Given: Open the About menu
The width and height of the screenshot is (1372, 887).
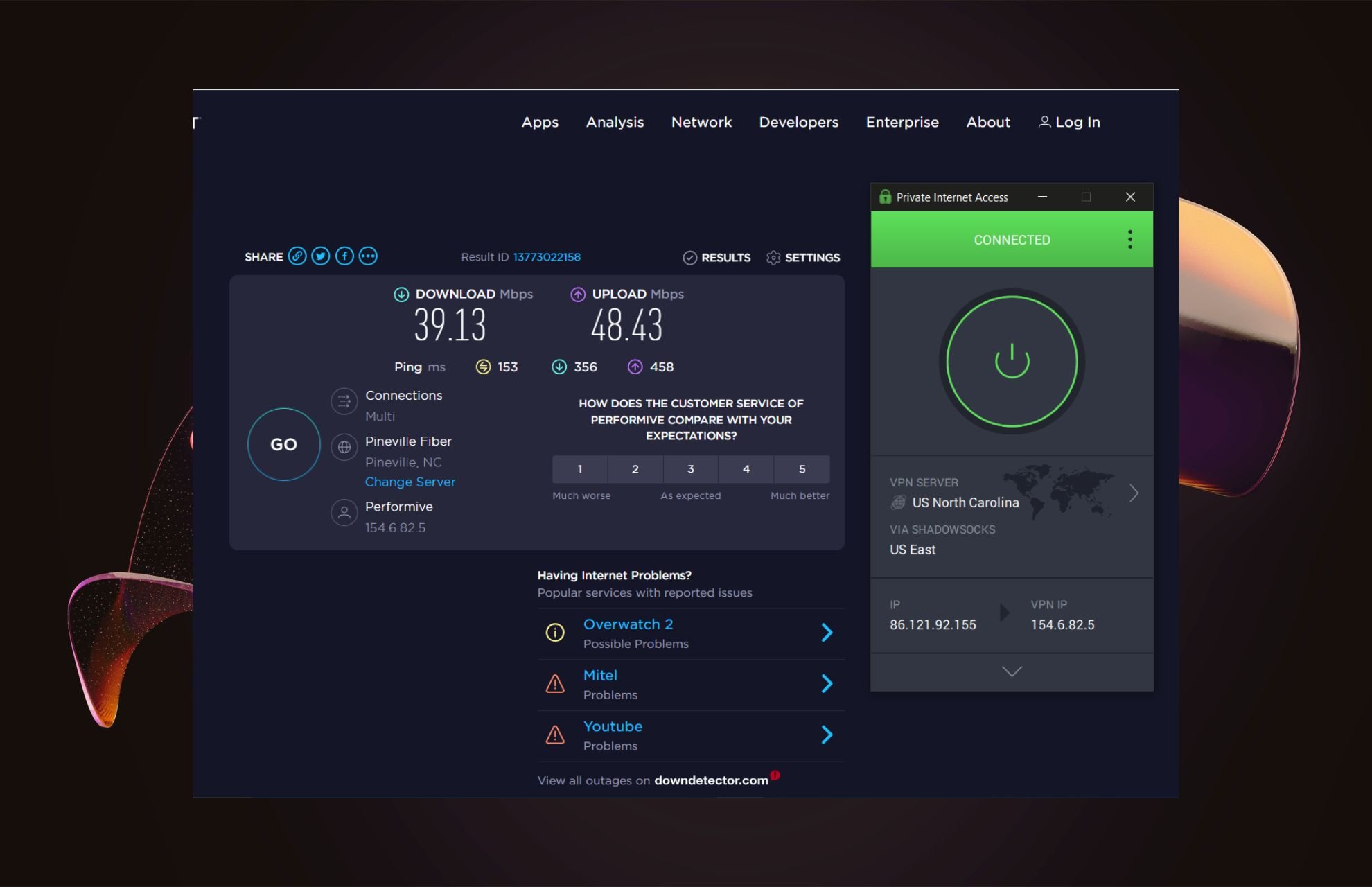Looking at the screenshot, I should click(988, 122).
